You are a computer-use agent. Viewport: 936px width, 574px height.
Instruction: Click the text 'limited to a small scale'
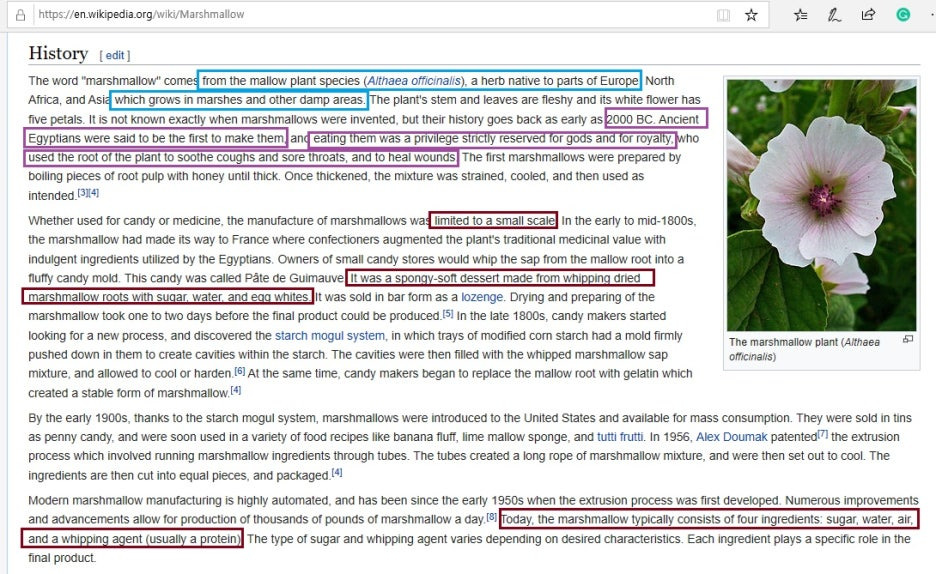(494, 221)
